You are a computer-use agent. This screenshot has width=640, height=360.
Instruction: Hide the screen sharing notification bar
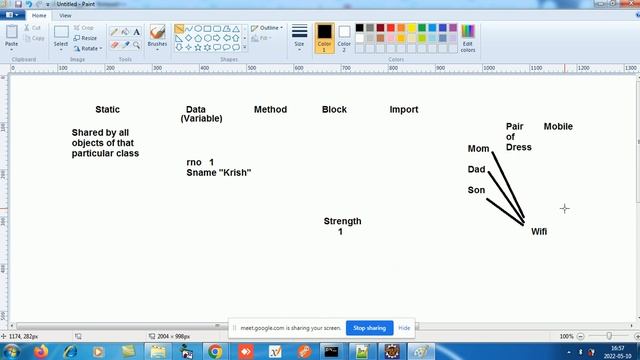404,328
